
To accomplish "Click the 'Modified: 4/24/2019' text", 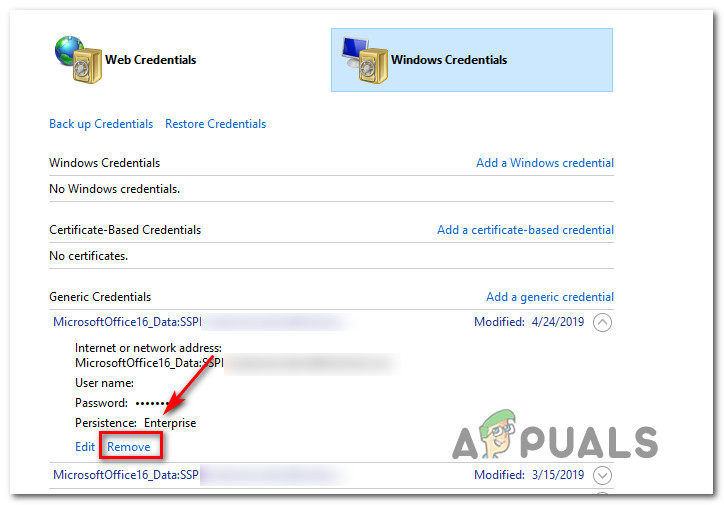I will pos(529,322).
